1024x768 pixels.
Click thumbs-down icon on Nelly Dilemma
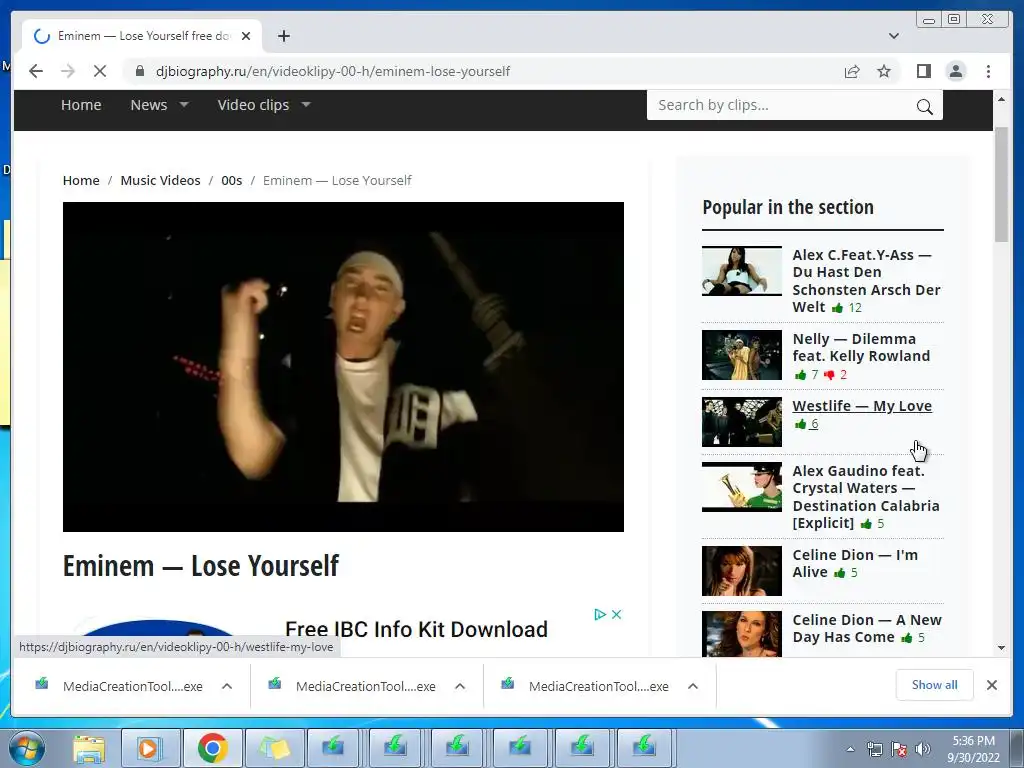[829, 375]
